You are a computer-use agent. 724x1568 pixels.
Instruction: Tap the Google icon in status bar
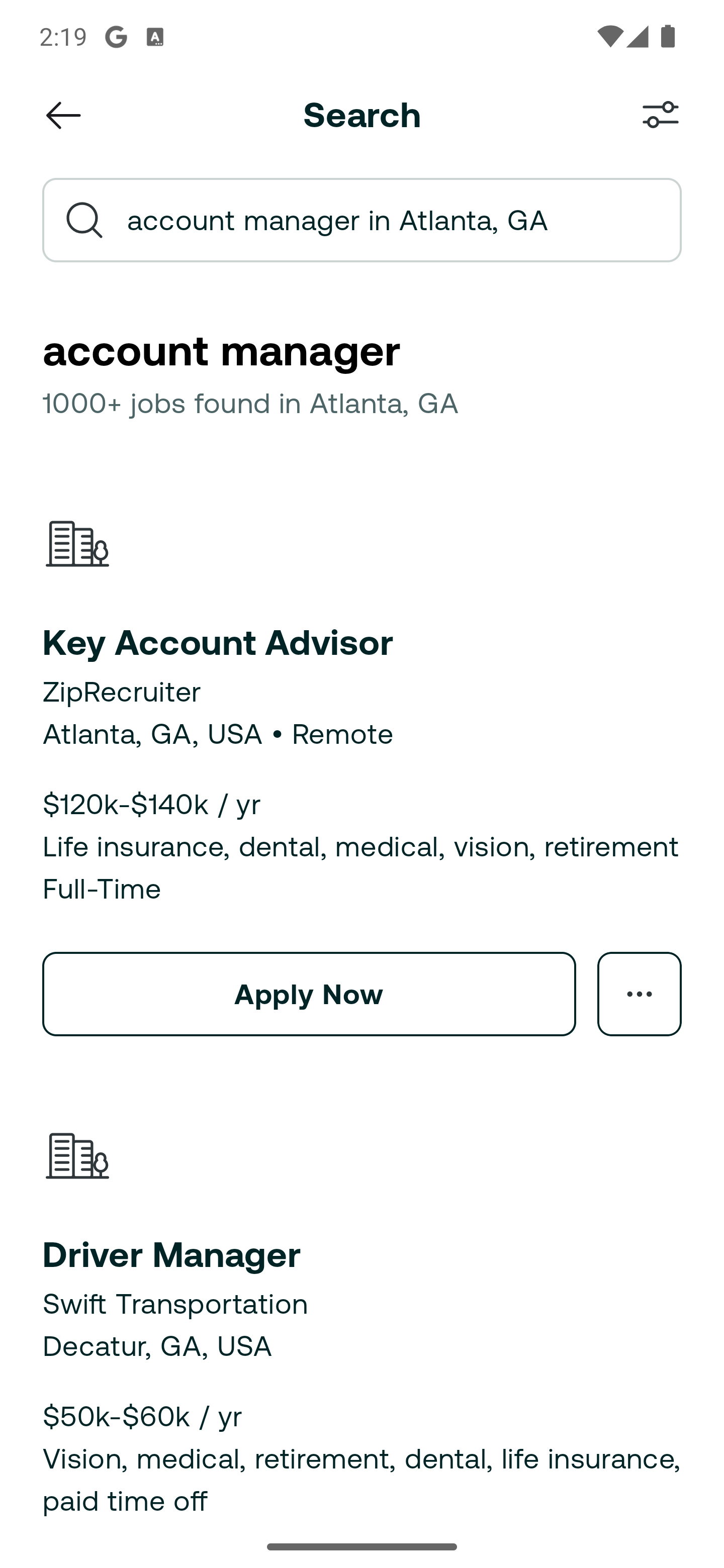tap(116, 37)
